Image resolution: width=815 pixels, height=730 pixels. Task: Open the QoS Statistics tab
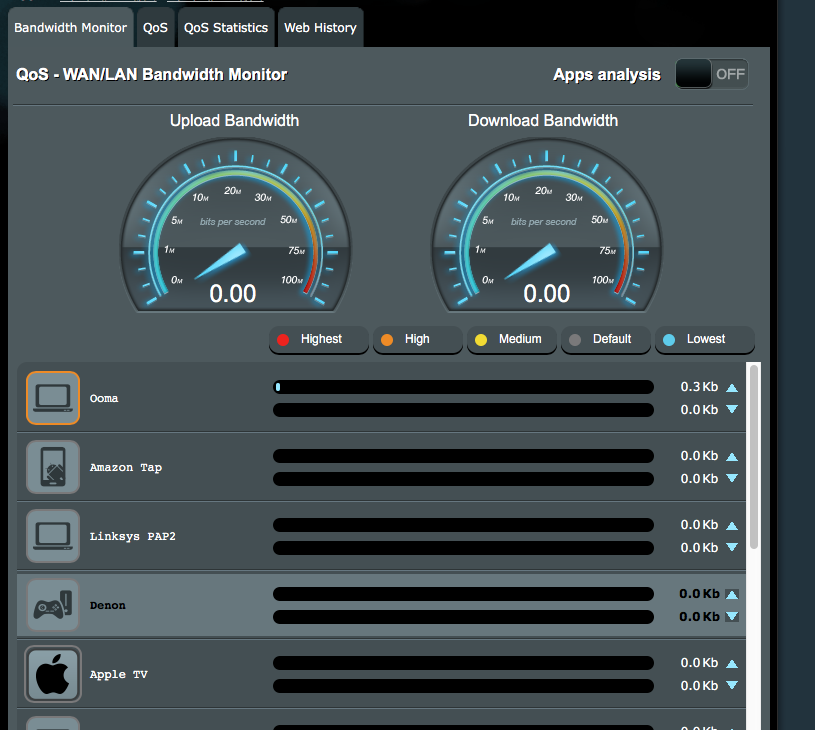tap(226, 28)
